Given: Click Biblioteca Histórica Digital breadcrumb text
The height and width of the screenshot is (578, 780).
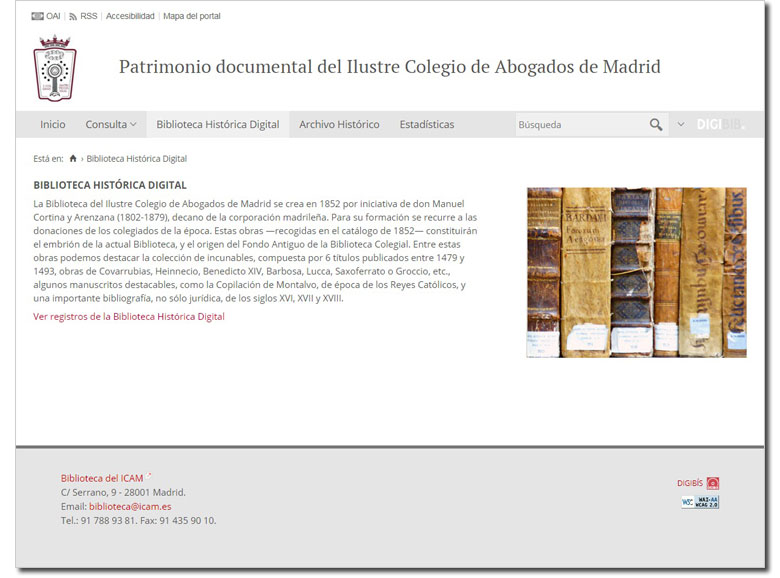Looking at the screenshot, I should coord(137,159).
